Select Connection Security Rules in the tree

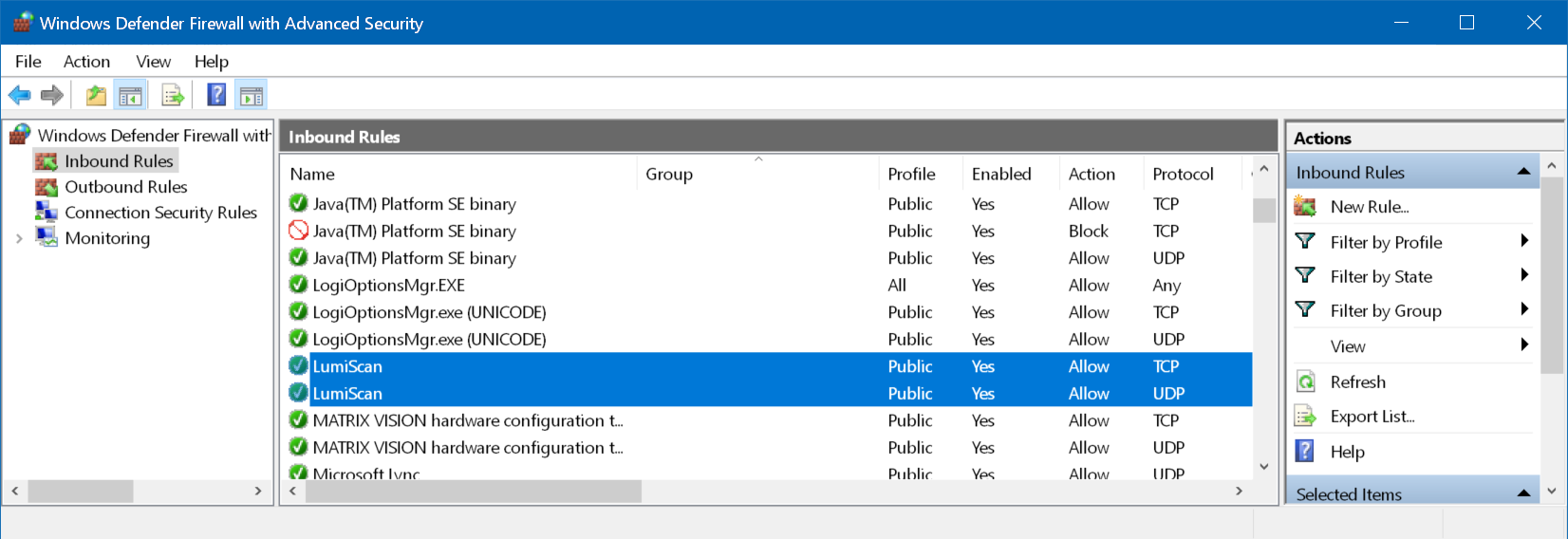pos(160,213)
